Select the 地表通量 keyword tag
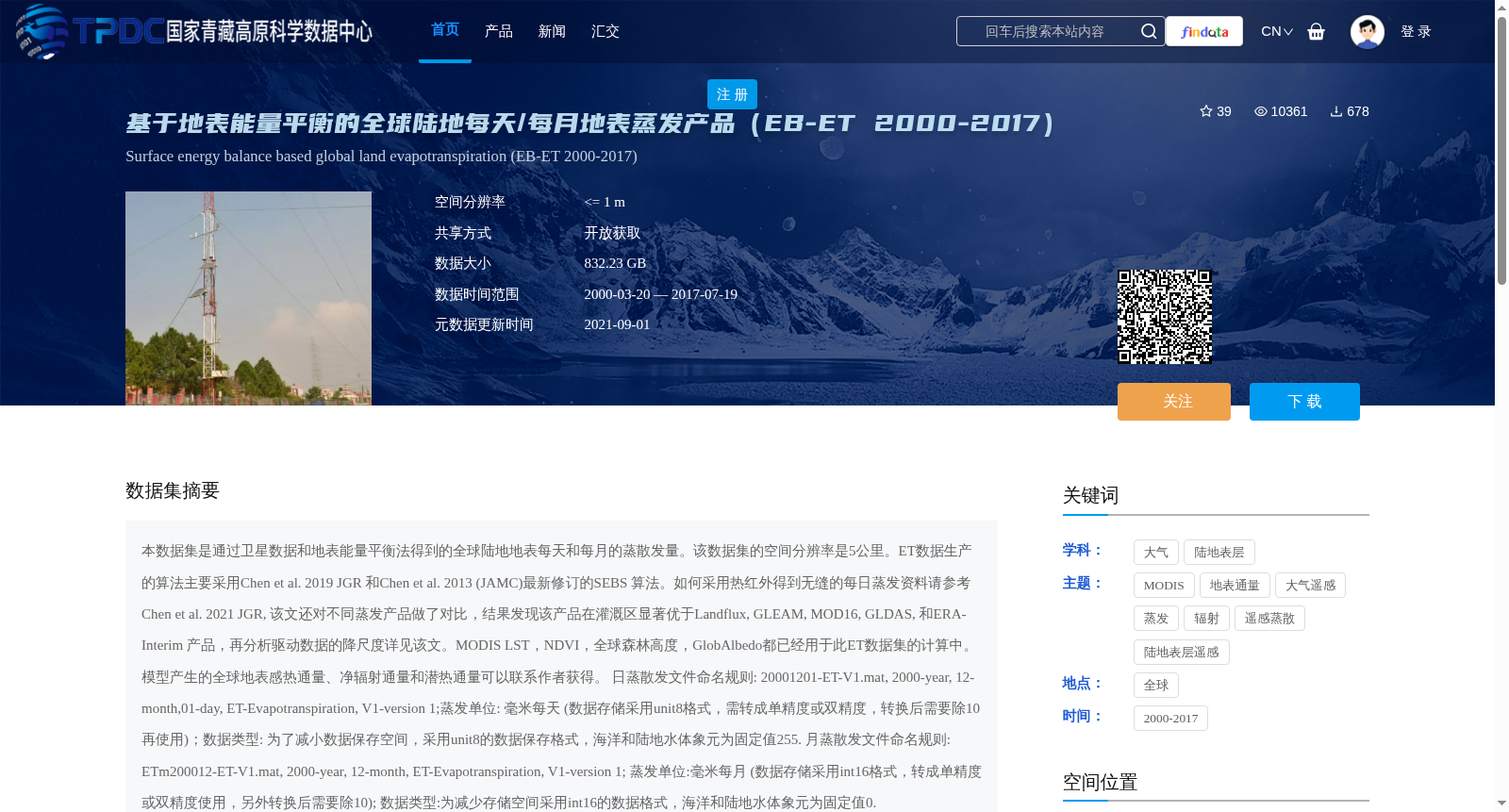Image resolution: width=1509 pixels, height=812 pixels. click(1235, 586)
